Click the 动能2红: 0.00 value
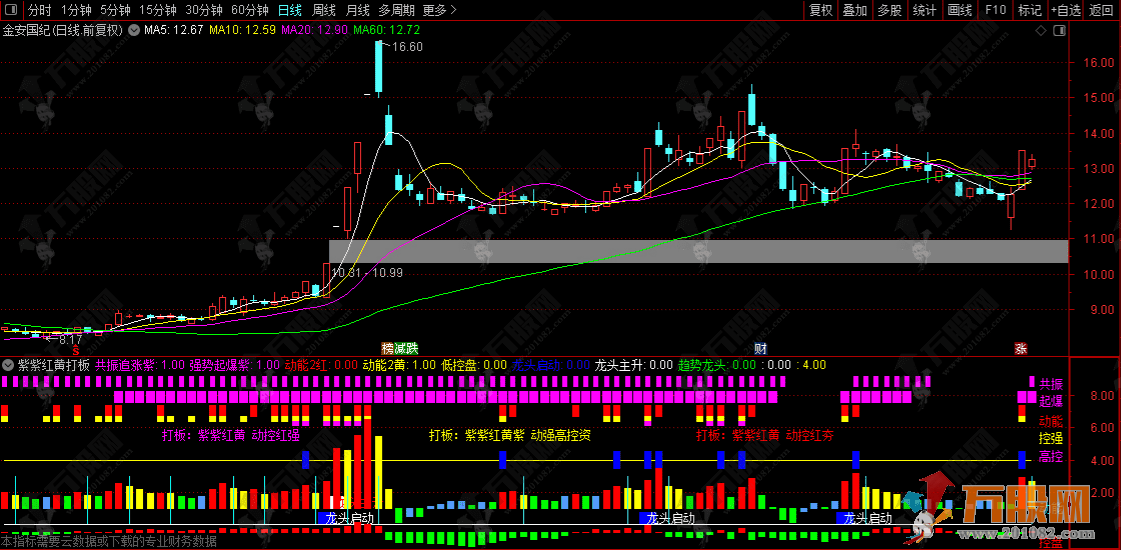The width and height of the screenshot is (1121, 550). pyautogui.click(x=322, y=365)
